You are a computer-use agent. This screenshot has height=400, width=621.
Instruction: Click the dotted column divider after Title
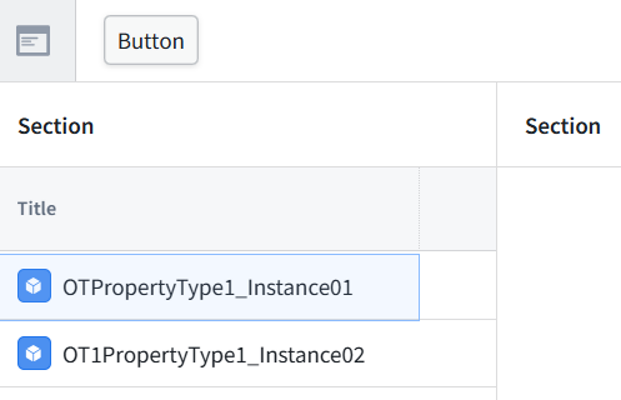pyautogui.click(x=419, y=209)
